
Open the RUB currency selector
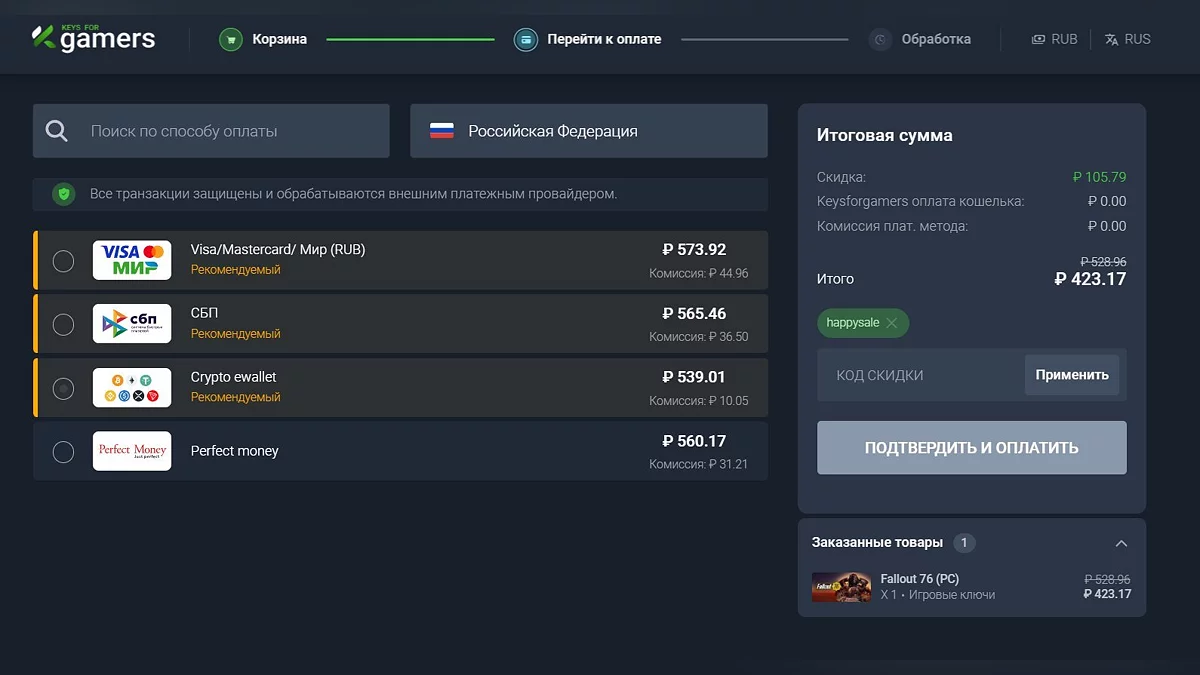1054,39
